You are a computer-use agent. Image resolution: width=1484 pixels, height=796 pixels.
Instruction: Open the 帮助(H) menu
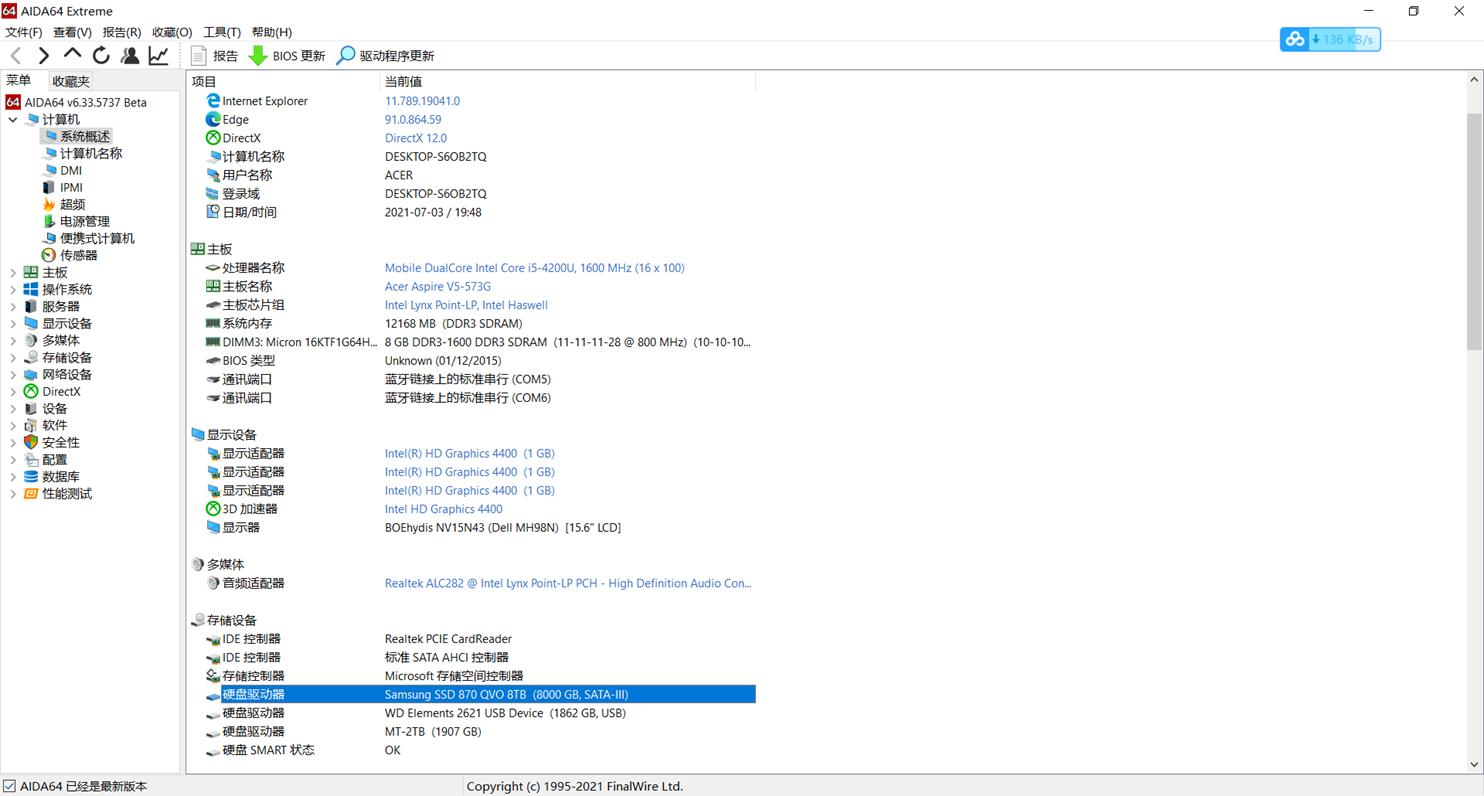[x=272, y=32]
